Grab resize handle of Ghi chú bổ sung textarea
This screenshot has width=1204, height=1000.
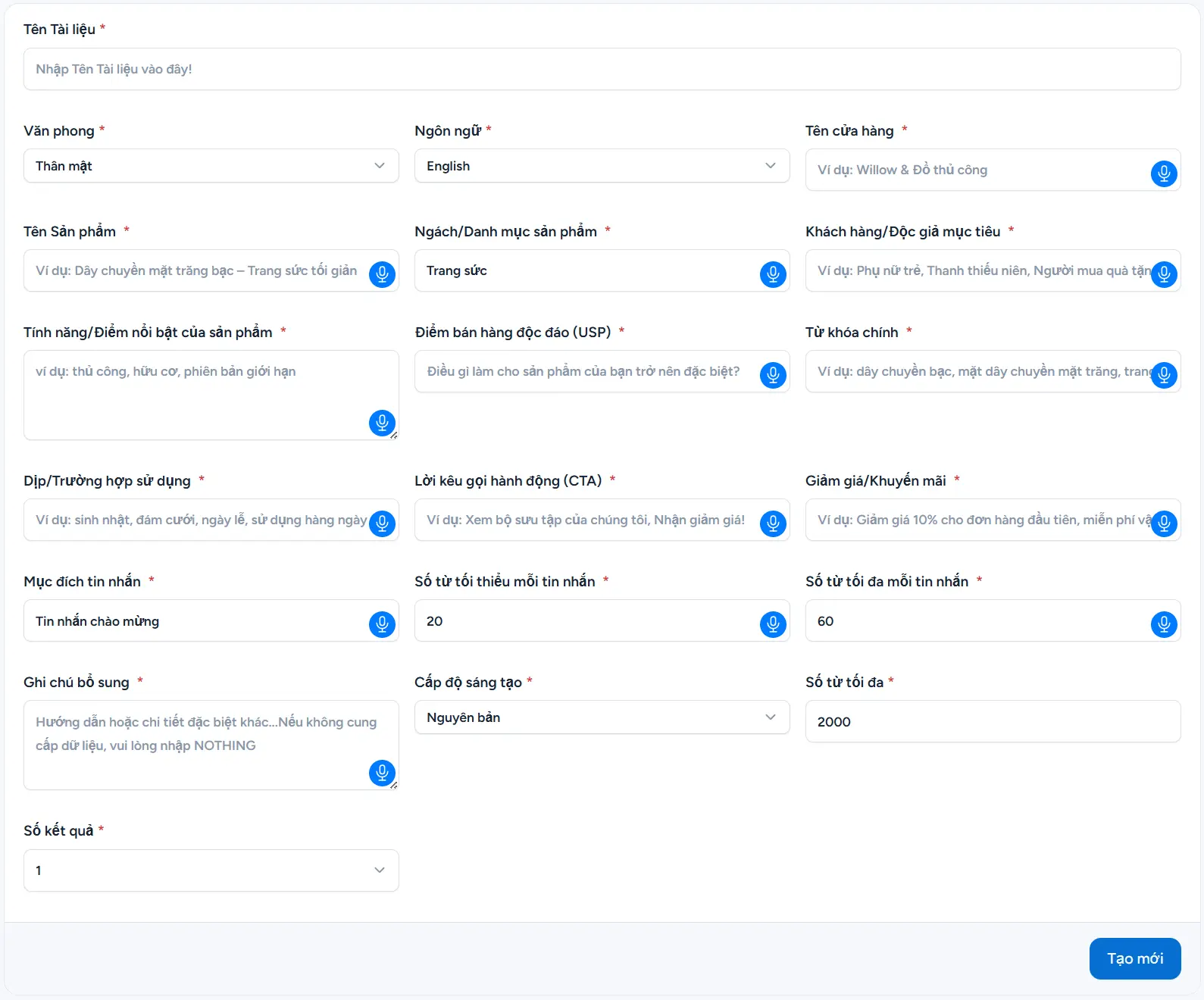pos(394,786)
